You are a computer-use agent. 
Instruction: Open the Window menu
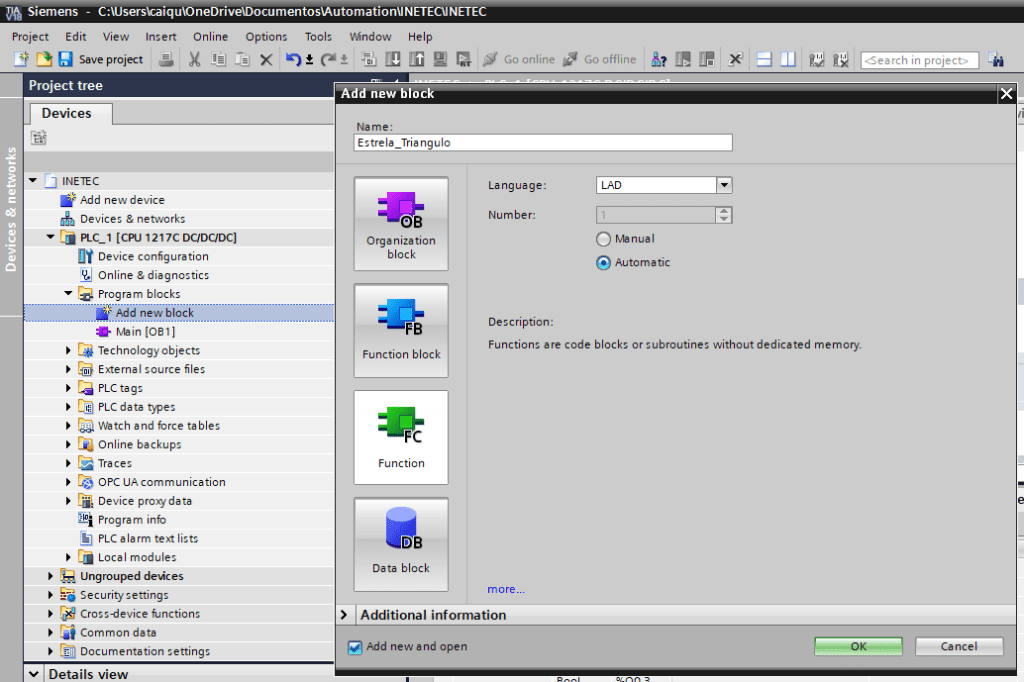370,37
